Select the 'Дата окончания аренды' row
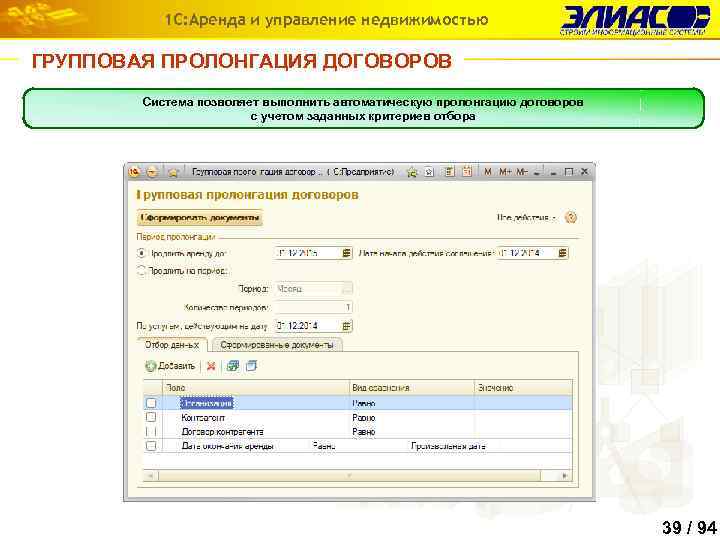 358,445
